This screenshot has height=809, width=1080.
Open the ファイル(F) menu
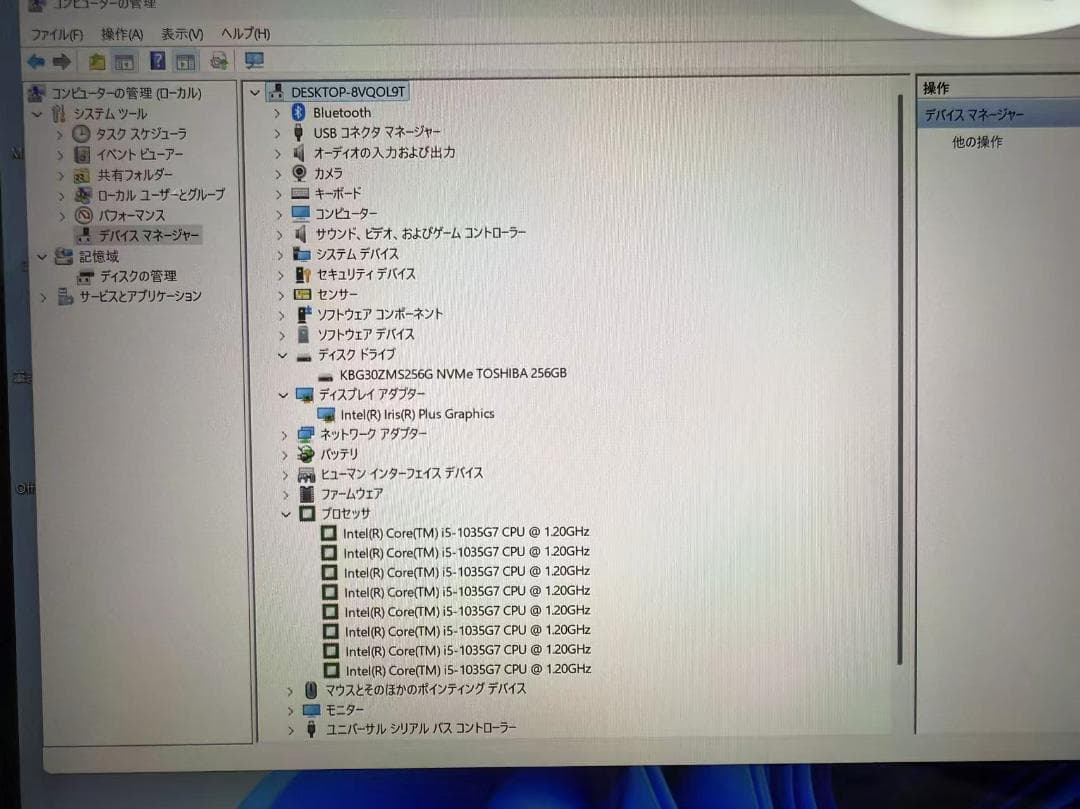[x=56, y=34]
